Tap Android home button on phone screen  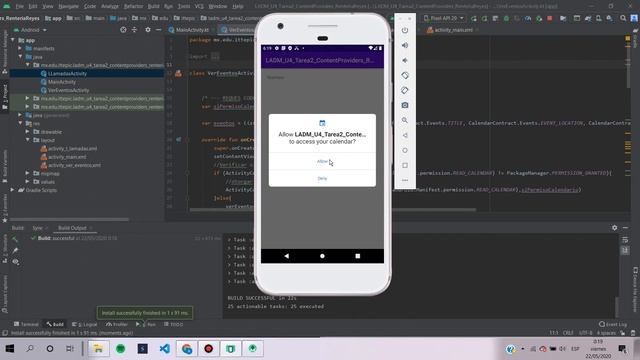[322, 256]
